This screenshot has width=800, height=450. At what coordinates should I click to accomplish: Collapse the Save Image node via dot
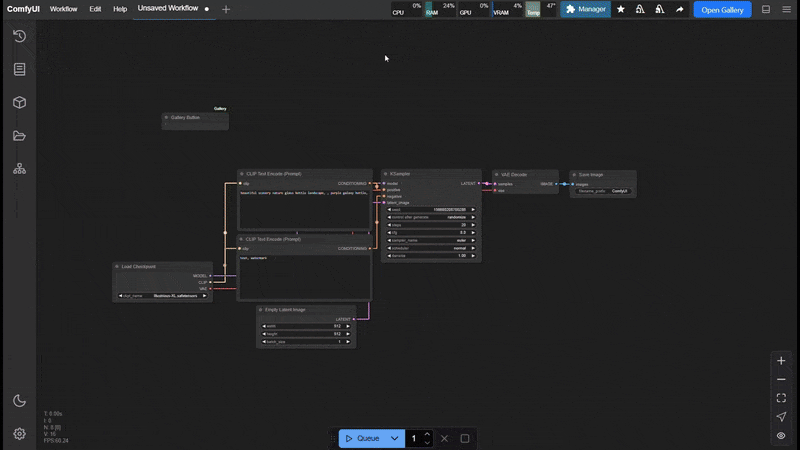point(574,174)
